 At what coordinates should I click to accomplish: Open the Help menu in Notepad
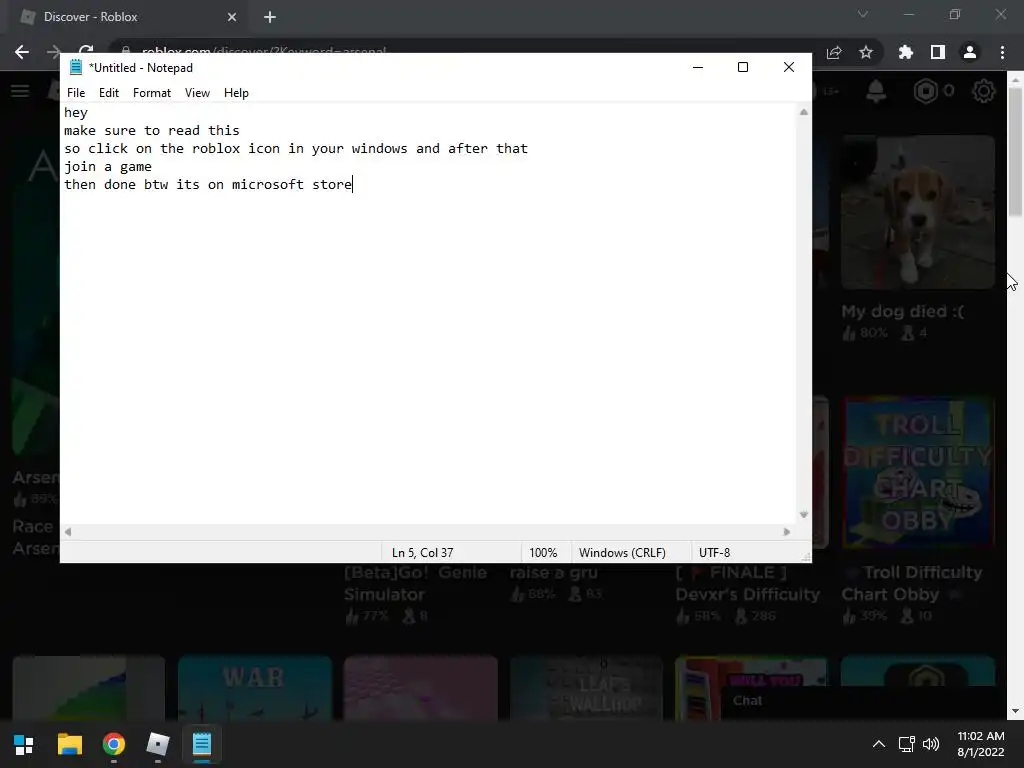click(236, 93)
